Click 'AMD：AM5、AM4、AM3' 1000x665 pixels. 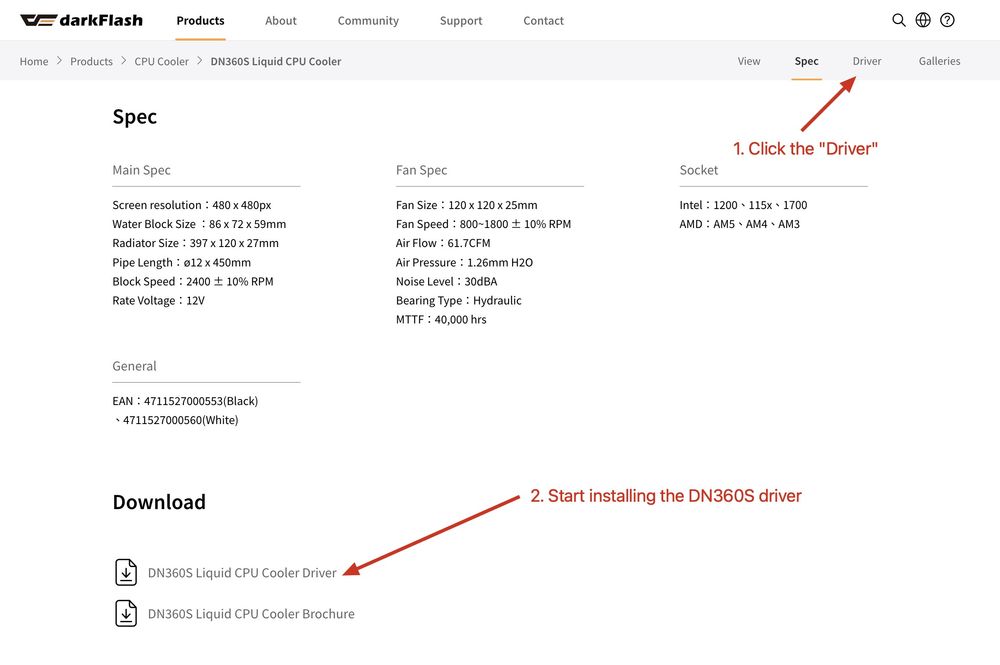pyautogui.click(x=739, y=224)
